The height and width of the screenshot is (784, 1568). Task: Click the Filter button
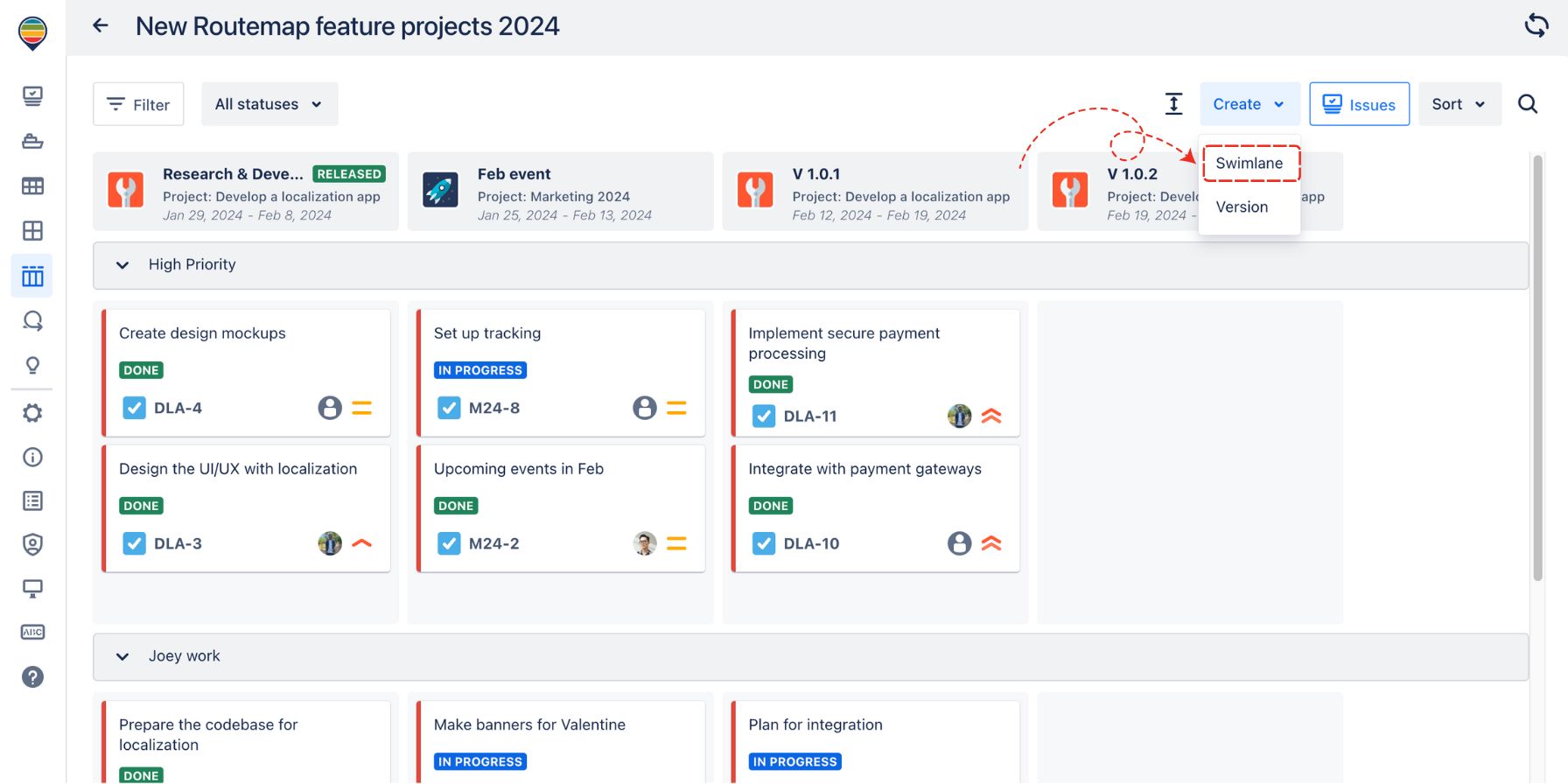pos(138,104)
